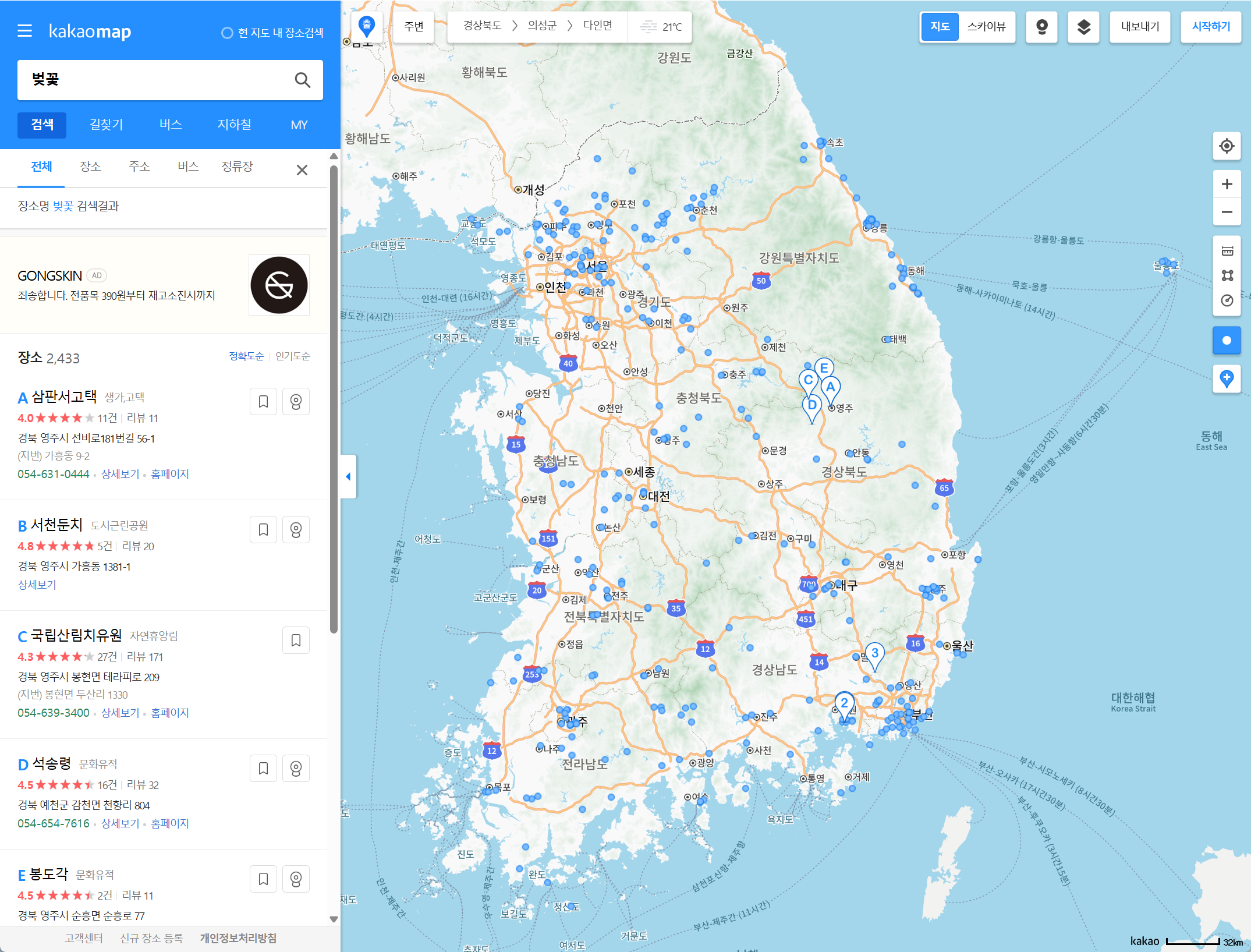Image resolution: width=1251 pixels, height=952 pixels.
Task: Sort results by 인기도순
Action: click(x=293, y=356)
